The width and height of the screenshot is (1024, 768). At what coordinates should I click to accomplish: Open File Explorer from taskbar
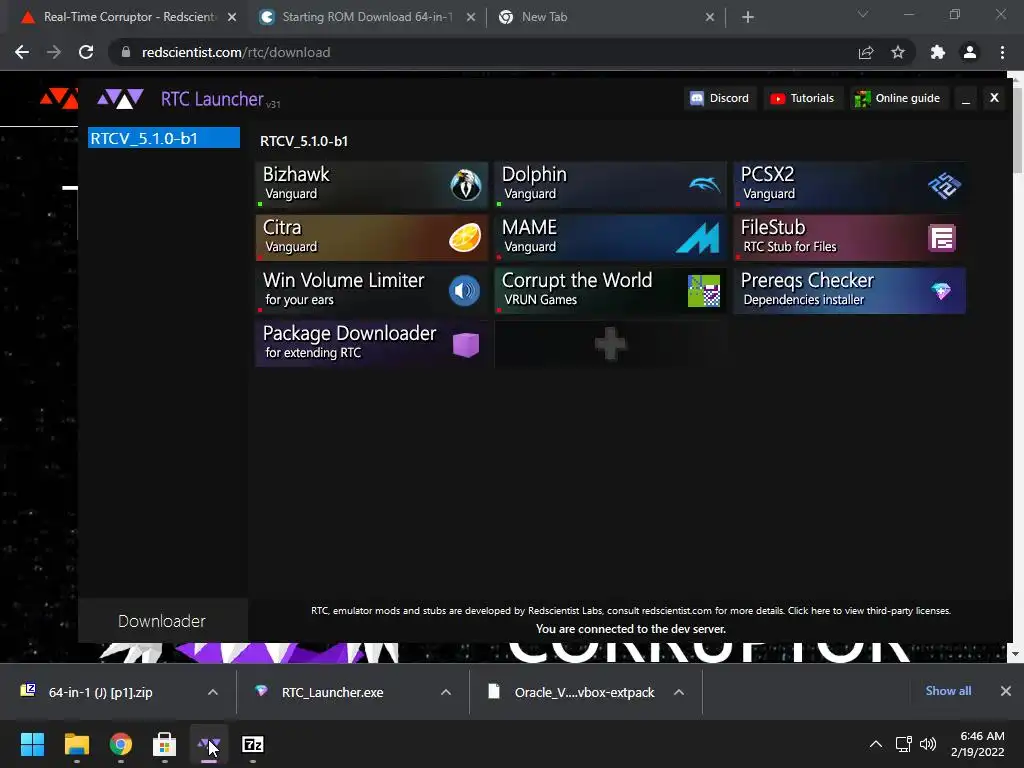76,744
